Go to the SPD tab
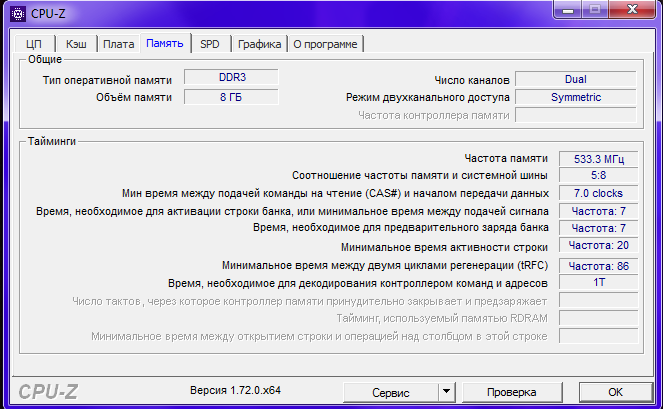The image size is (663, 409). click(x=210, y=44)
